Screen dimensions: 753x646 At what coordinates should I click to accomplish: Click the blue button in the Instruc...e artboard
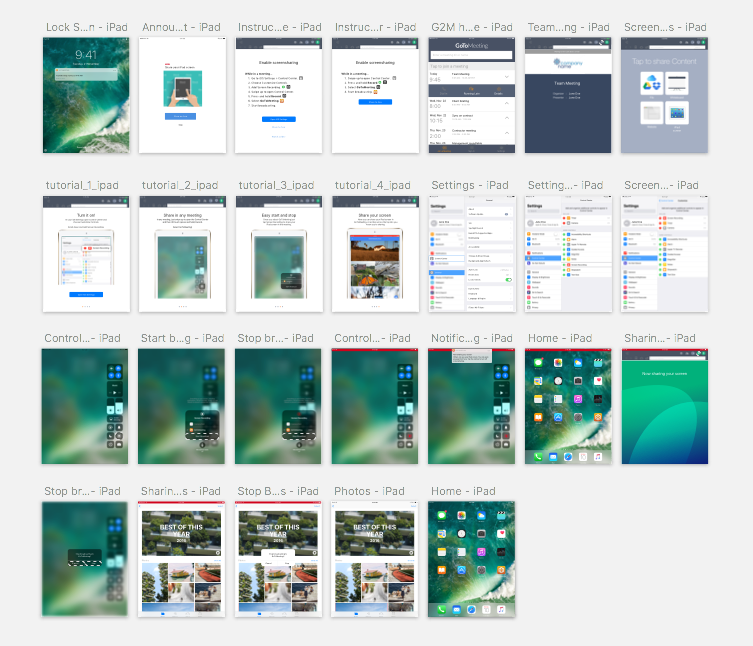tap(279, 119)
